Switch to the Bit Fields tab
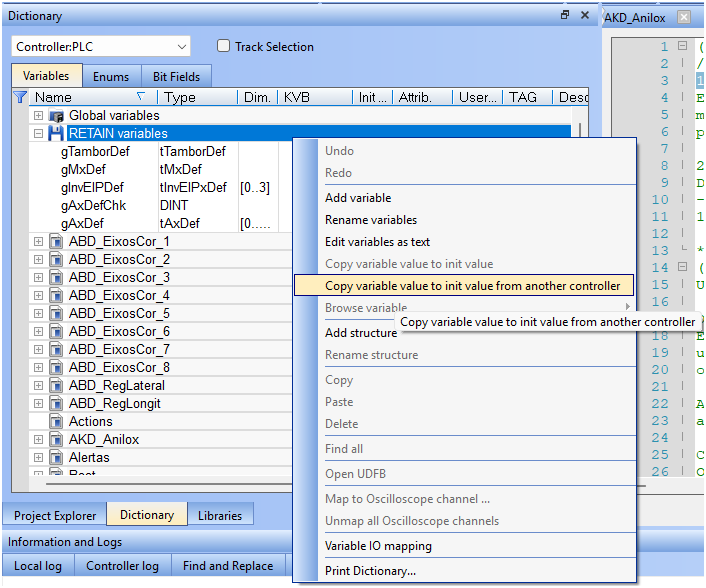 [x=176, y=77]
